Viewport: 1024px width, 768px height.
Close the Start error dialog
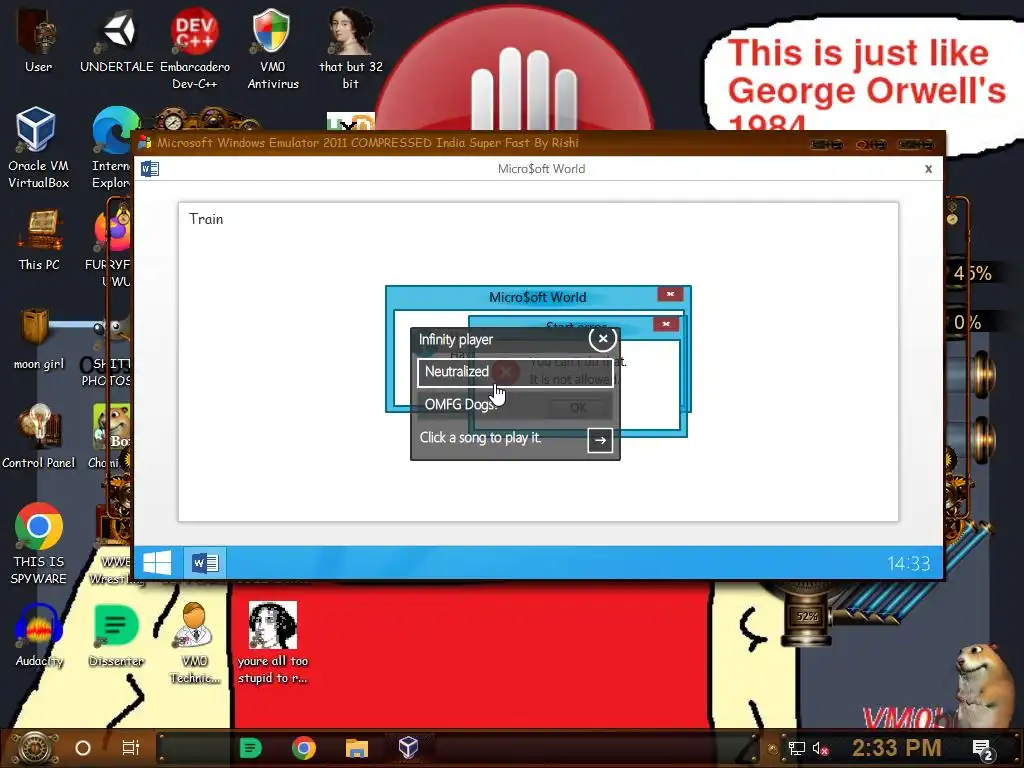pyautogui.click(x=665, y=324)
